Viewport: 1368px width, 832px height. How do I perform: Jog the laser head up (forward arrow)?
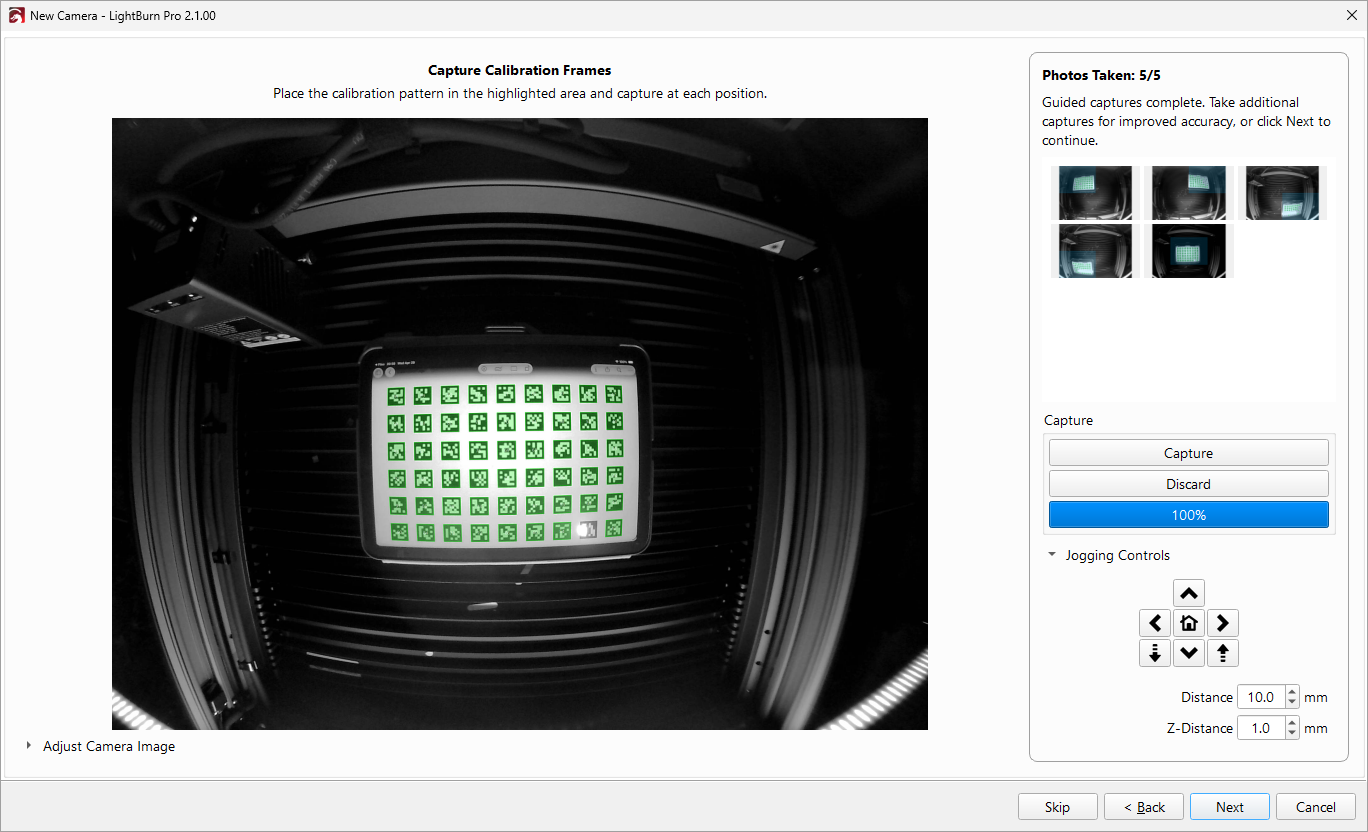click(1188, 593)
